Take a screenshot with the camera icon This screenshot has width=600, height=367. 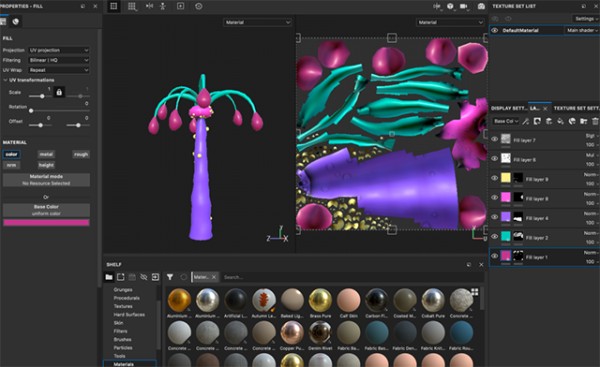(x=481, y=7)
